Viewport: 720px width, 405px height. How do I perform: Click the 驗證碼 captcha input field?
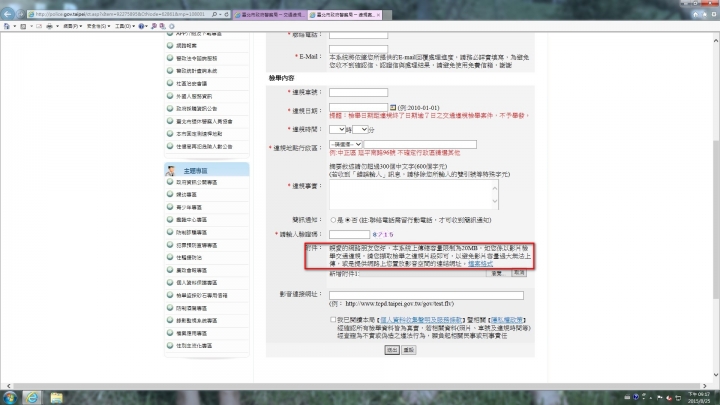pos(349,234)
